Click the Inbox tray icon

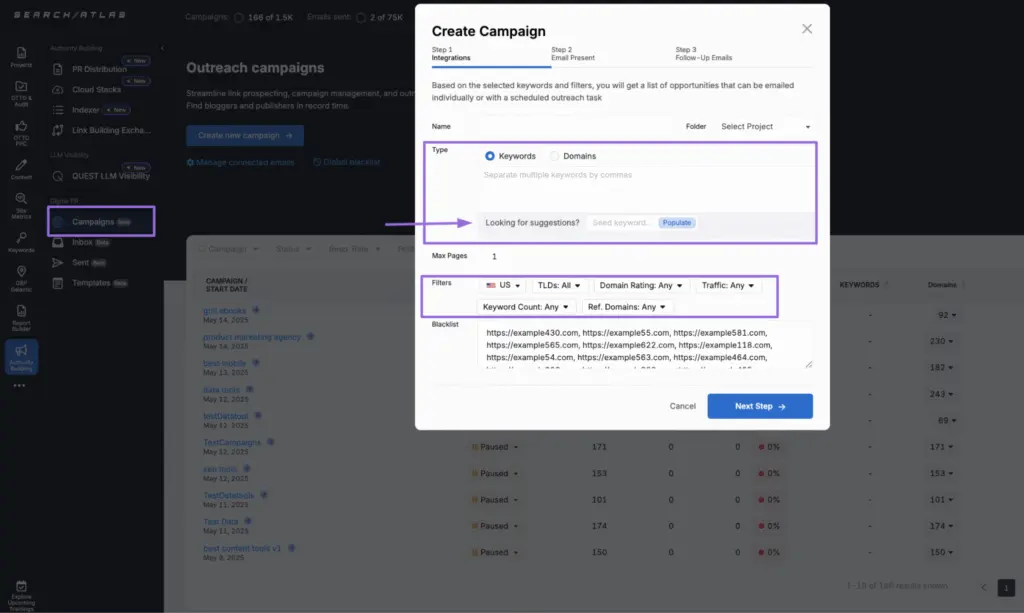tap(57, 242)
